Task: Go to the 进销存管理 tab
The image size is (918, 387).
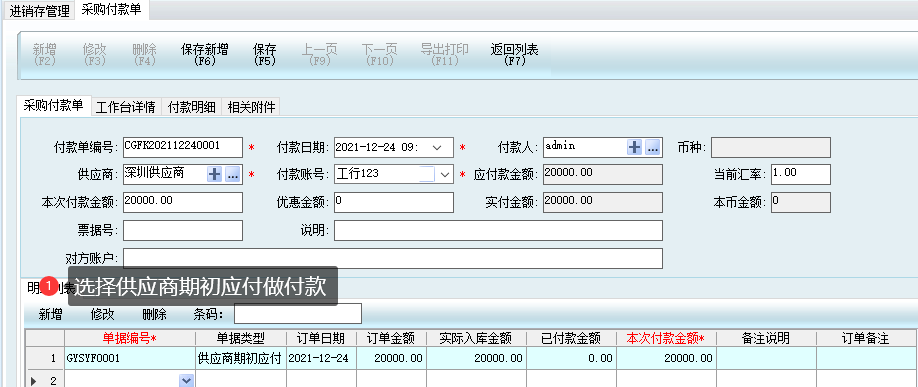Action: 39,11
